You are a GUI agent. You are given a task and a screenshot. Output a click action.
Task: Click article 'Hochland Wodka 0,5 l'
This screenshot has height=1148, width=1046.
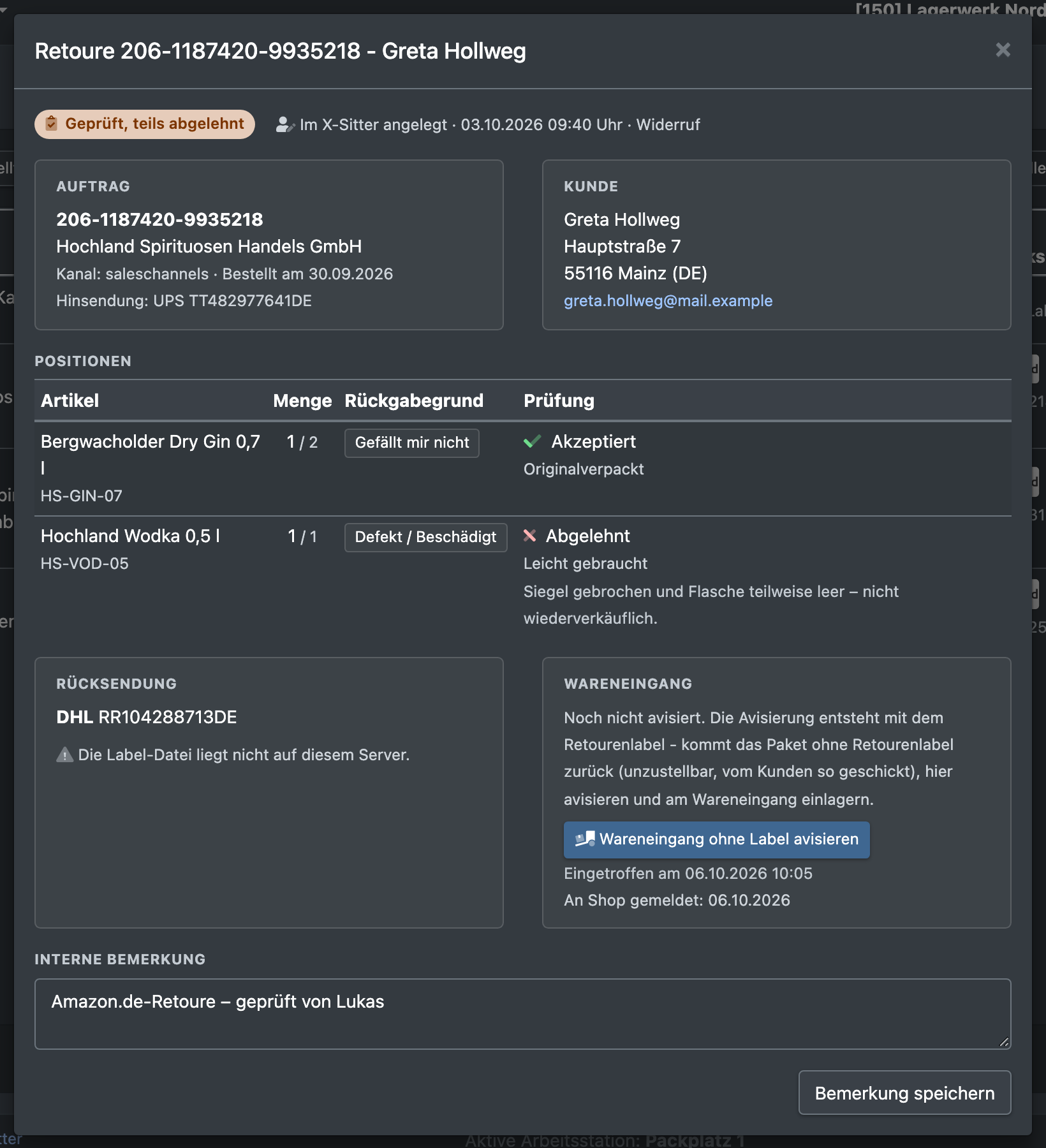131,536
